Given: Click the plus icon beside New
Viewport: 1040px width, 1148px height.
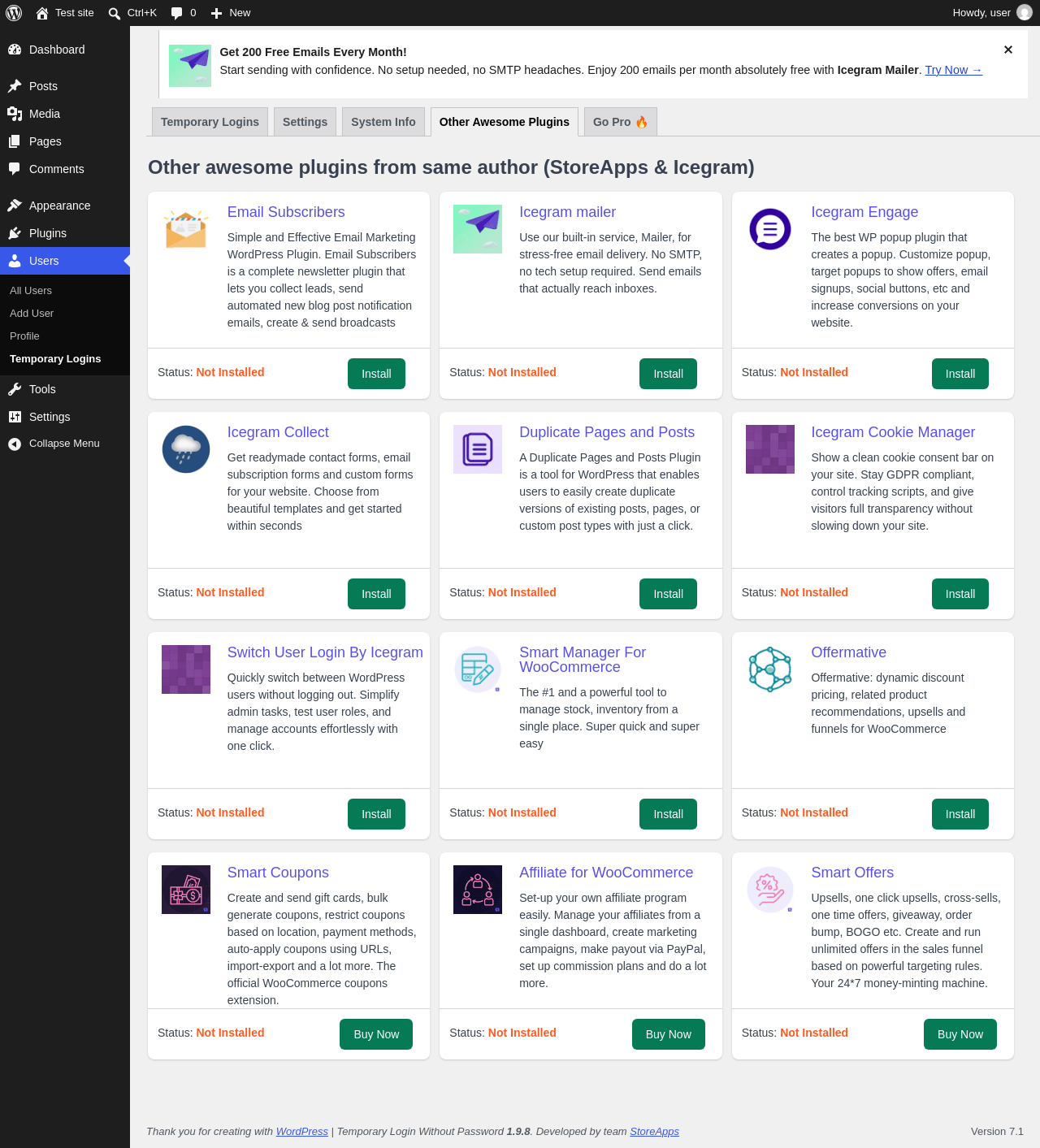Looking at the screenshot, I should point(216,13).
